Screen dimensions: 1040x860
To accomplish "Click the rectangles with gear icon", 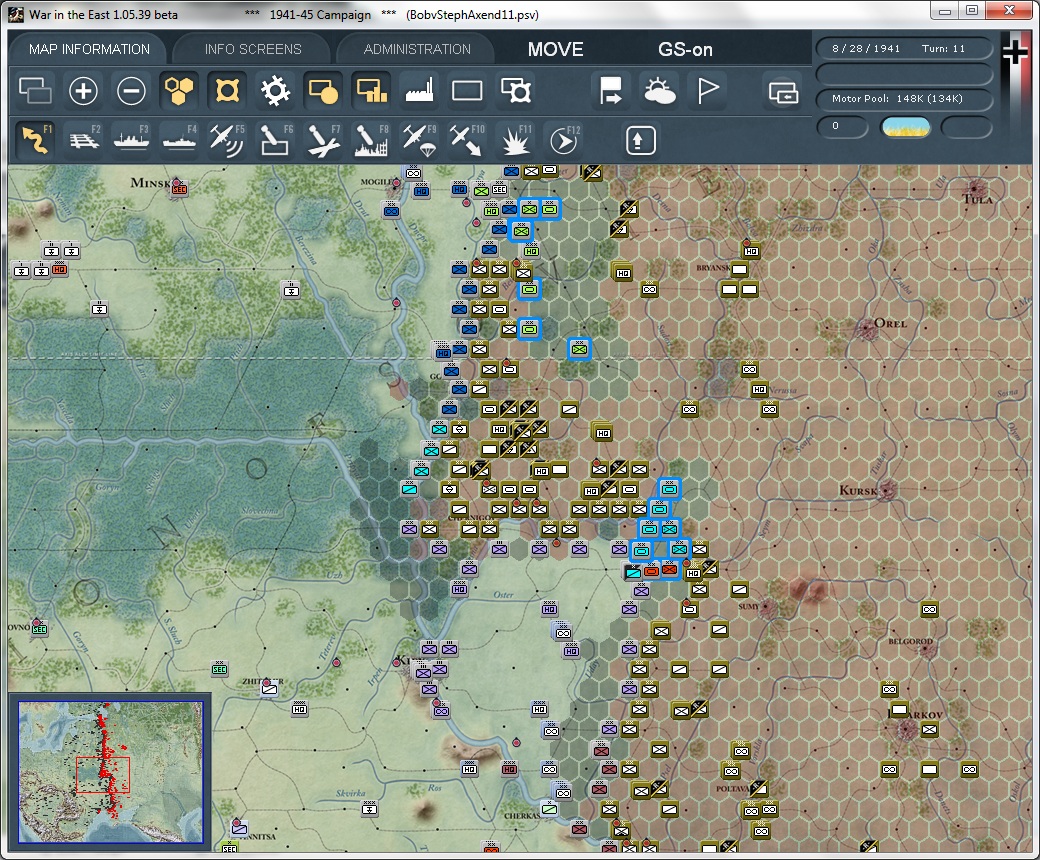I will pos(515,90).
